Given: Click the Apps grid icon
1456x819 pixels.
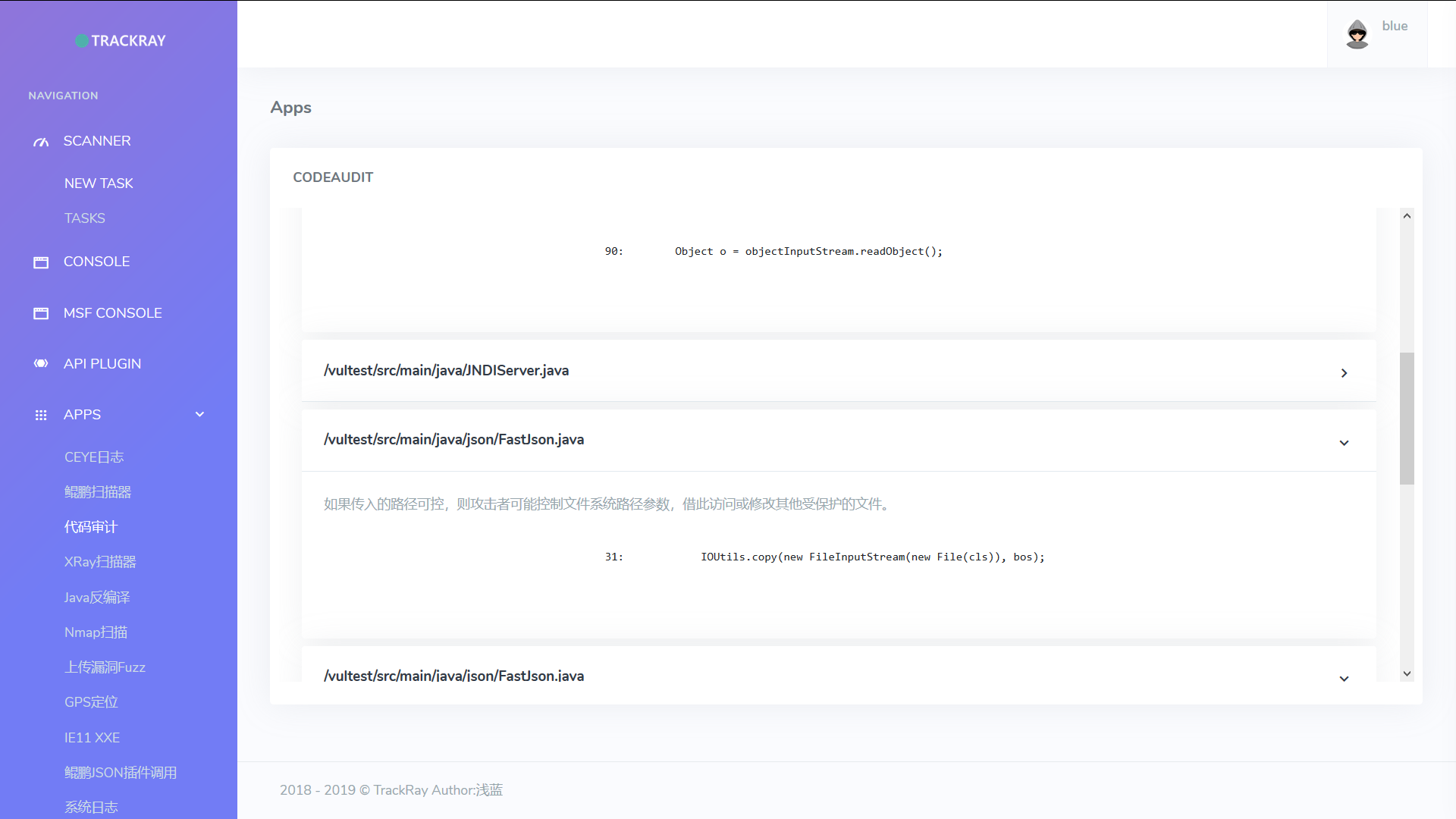Looking at the screenshot, I should 41,415.
